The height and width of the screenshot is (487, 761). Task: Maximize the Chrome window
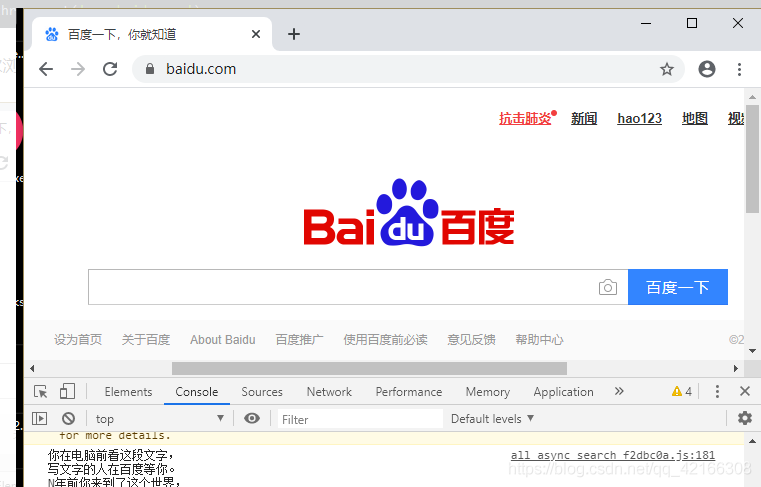[692, 23]
